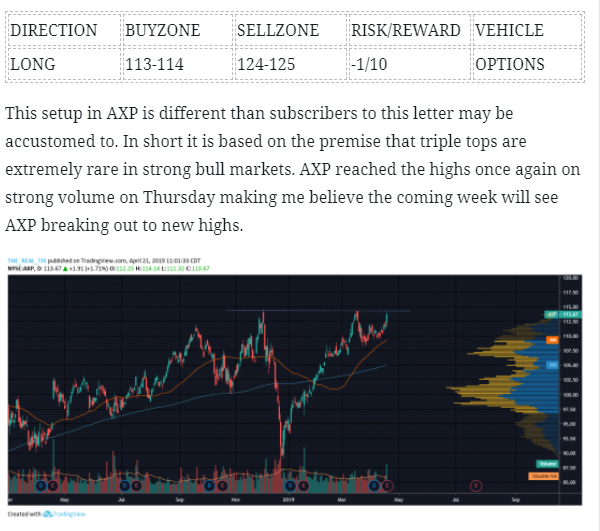Click the earnings marker under the latest candle

pos(388,486)
